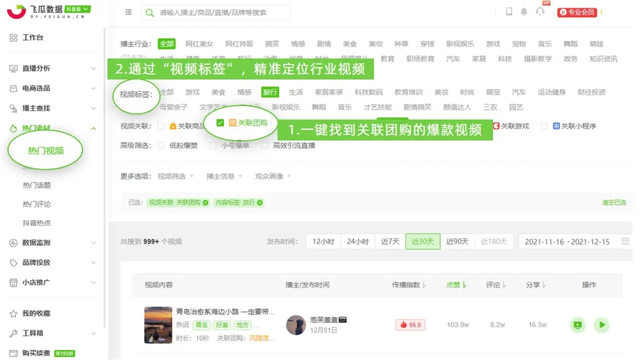The image size is (640, 360).
Task: Open the 青岛治愈系海边小路 video thumbnail
Action: click(158, 325)
